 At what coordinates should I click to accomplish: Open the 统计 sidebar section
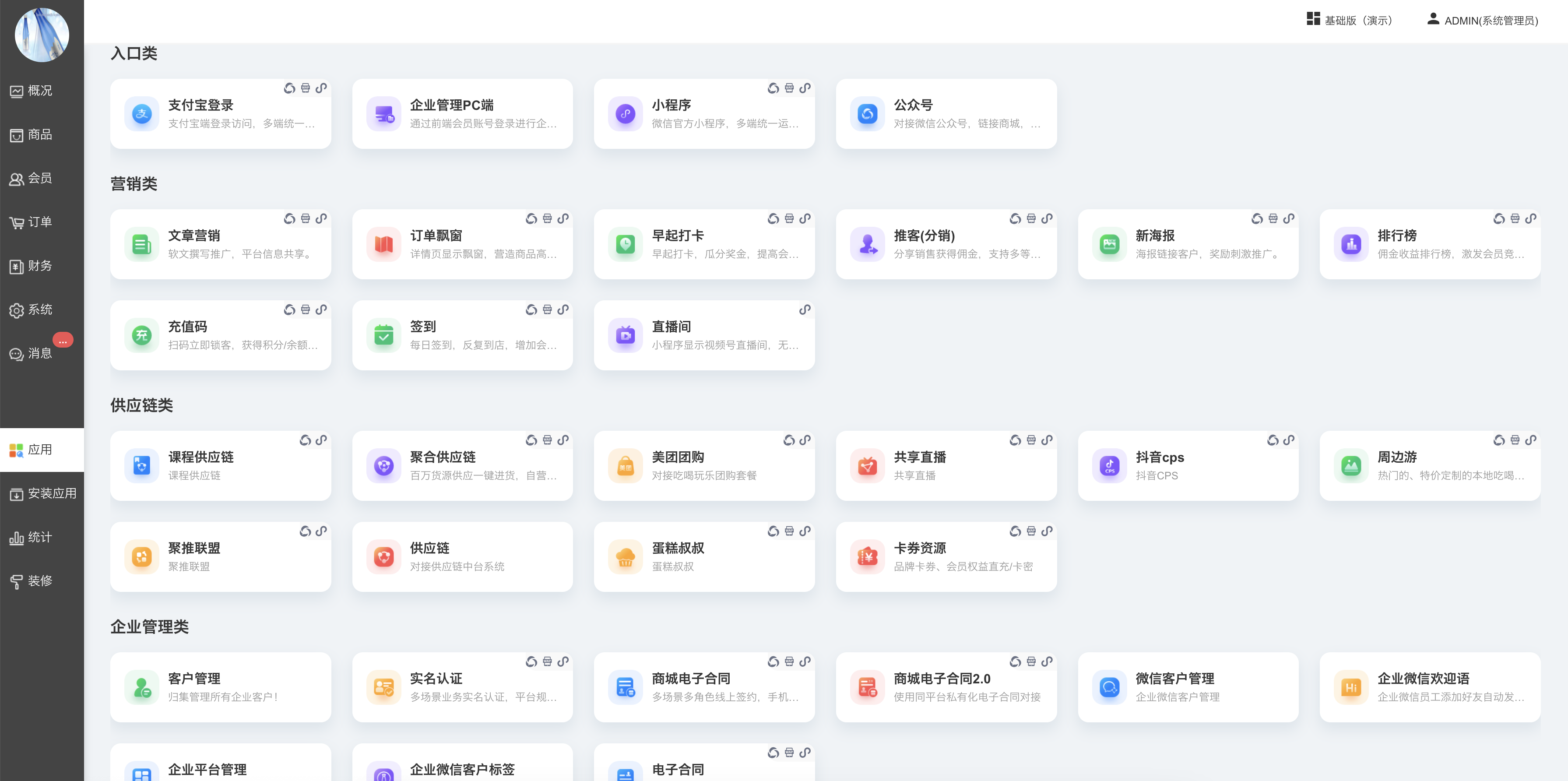point(39,537)
